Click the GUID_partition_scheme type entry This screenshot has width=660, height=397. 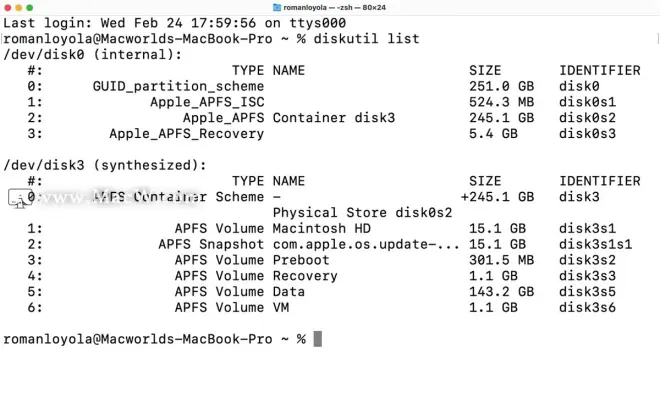[178, 86]
